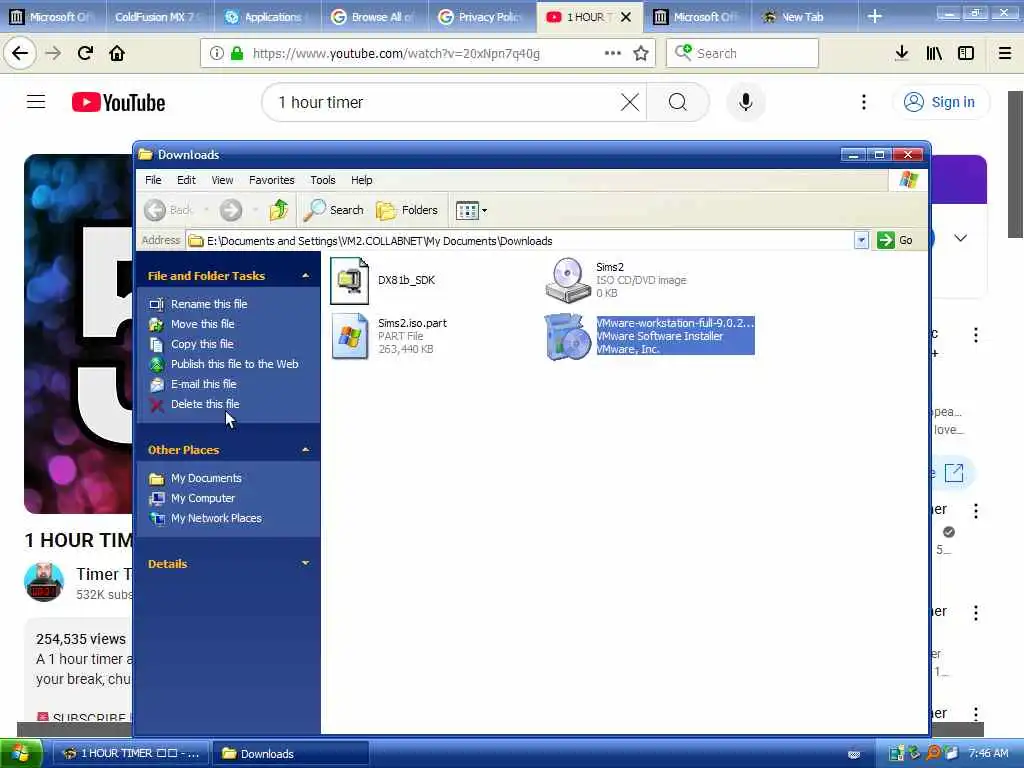Image resolution: width=1024 pixels, height=768 pixels.
Task: Click Delete this file
Action: click(205, 404)
